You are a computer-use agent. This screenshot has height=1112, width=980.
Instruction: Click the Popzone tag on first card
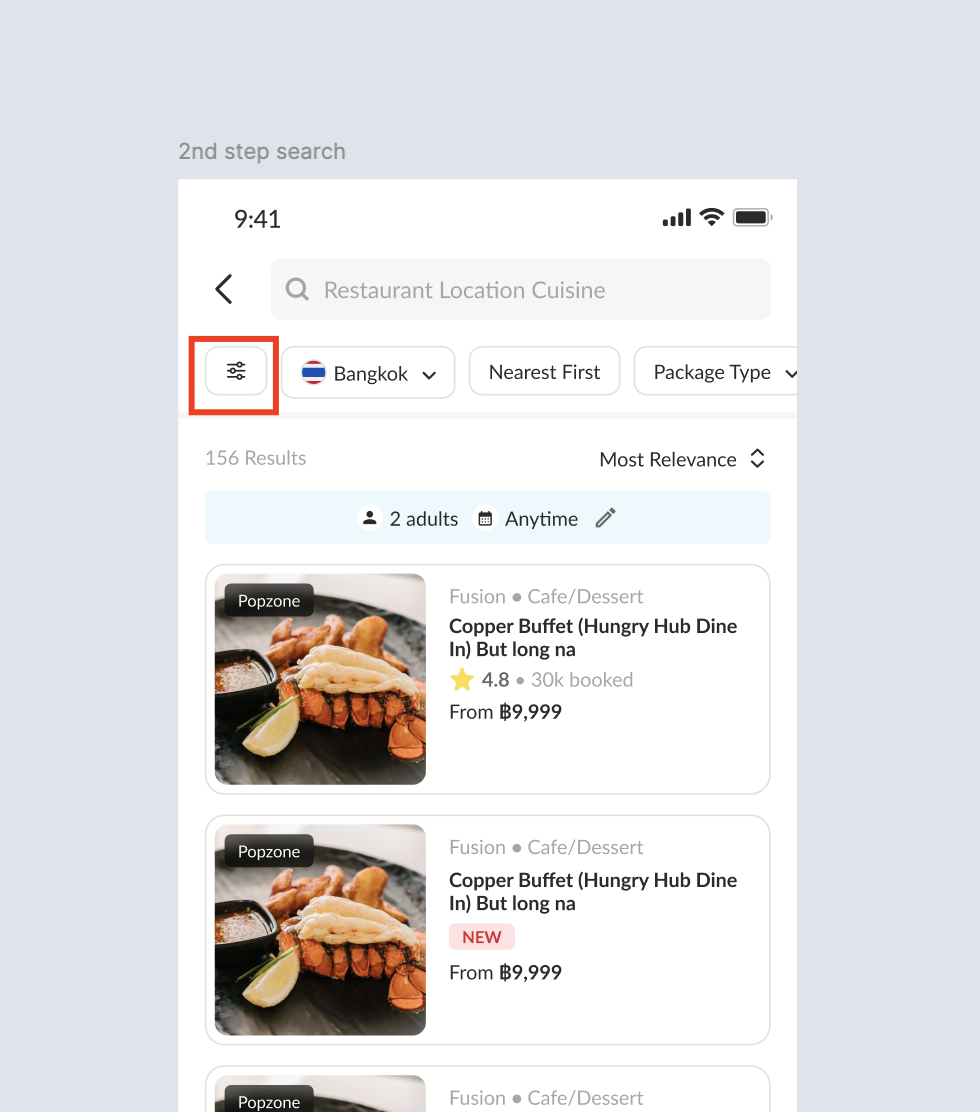(x=269, y=601)
